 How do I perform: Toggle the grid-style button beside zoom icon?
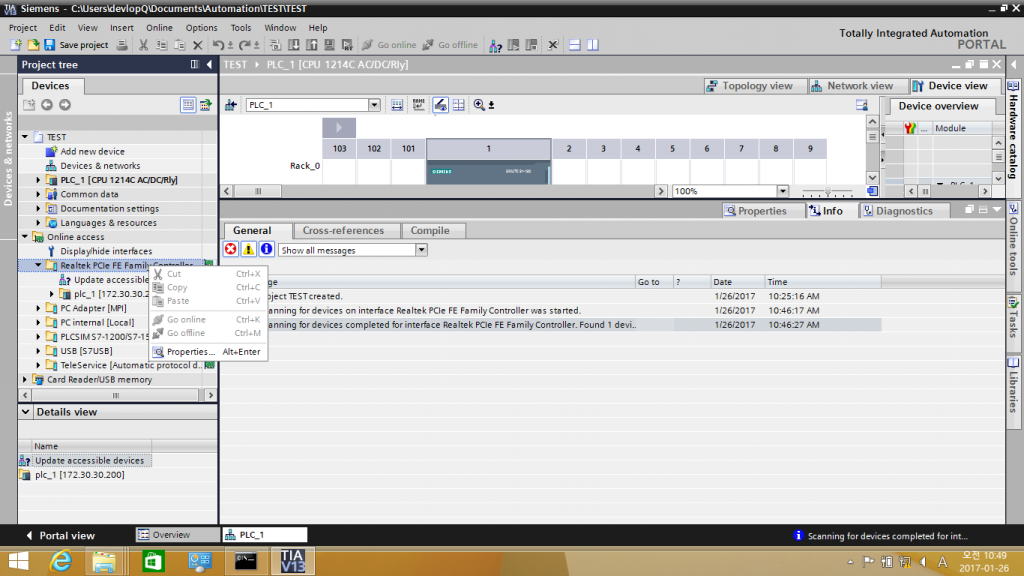tap(458, 105)
